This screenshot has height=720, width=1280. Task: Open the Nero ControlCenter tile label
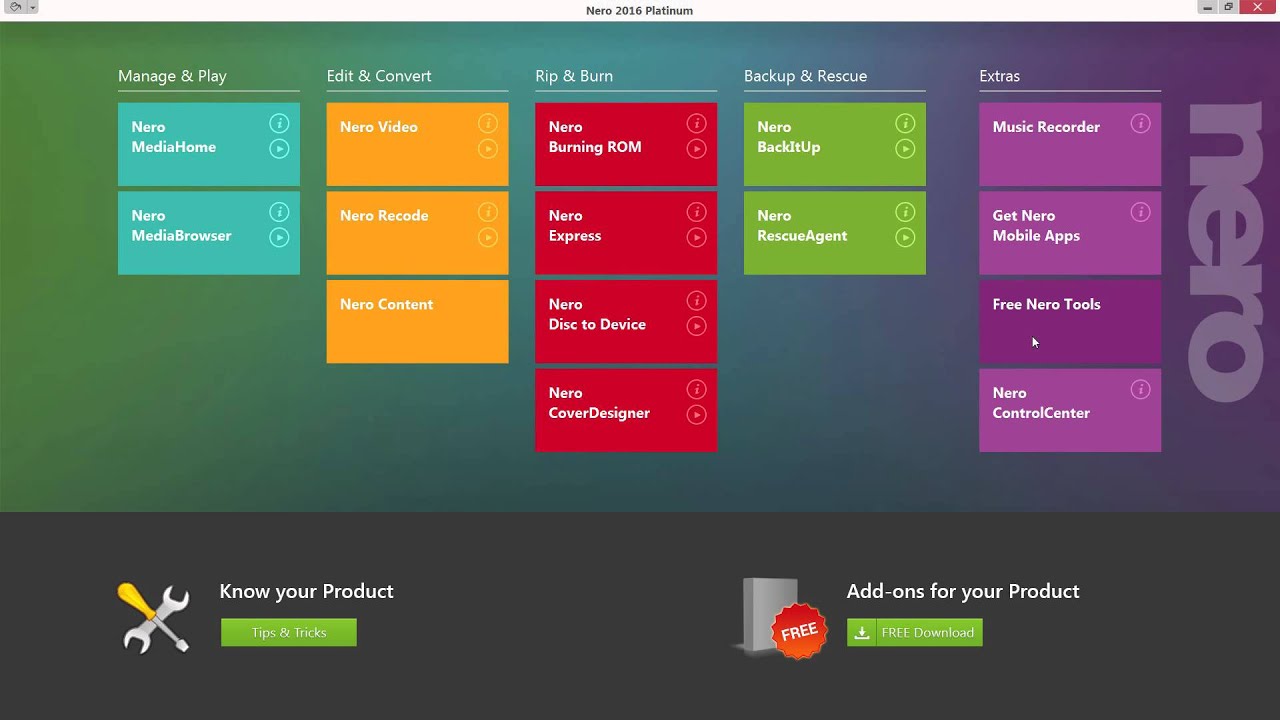click(x=1041, y=403)
